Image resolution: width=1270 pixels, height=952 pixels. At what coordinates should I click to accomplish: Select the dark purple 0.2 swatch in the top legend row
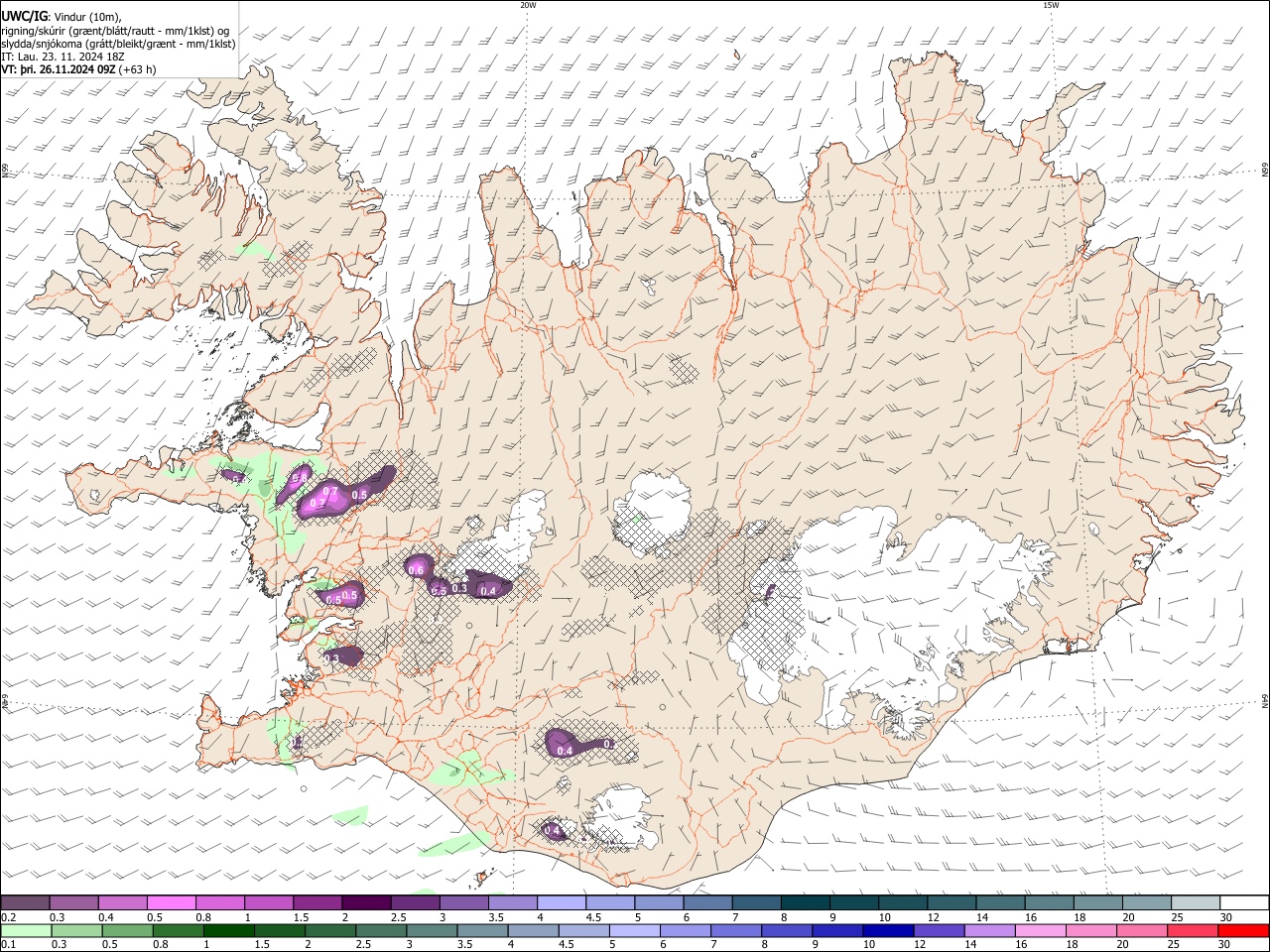point(25,903)
